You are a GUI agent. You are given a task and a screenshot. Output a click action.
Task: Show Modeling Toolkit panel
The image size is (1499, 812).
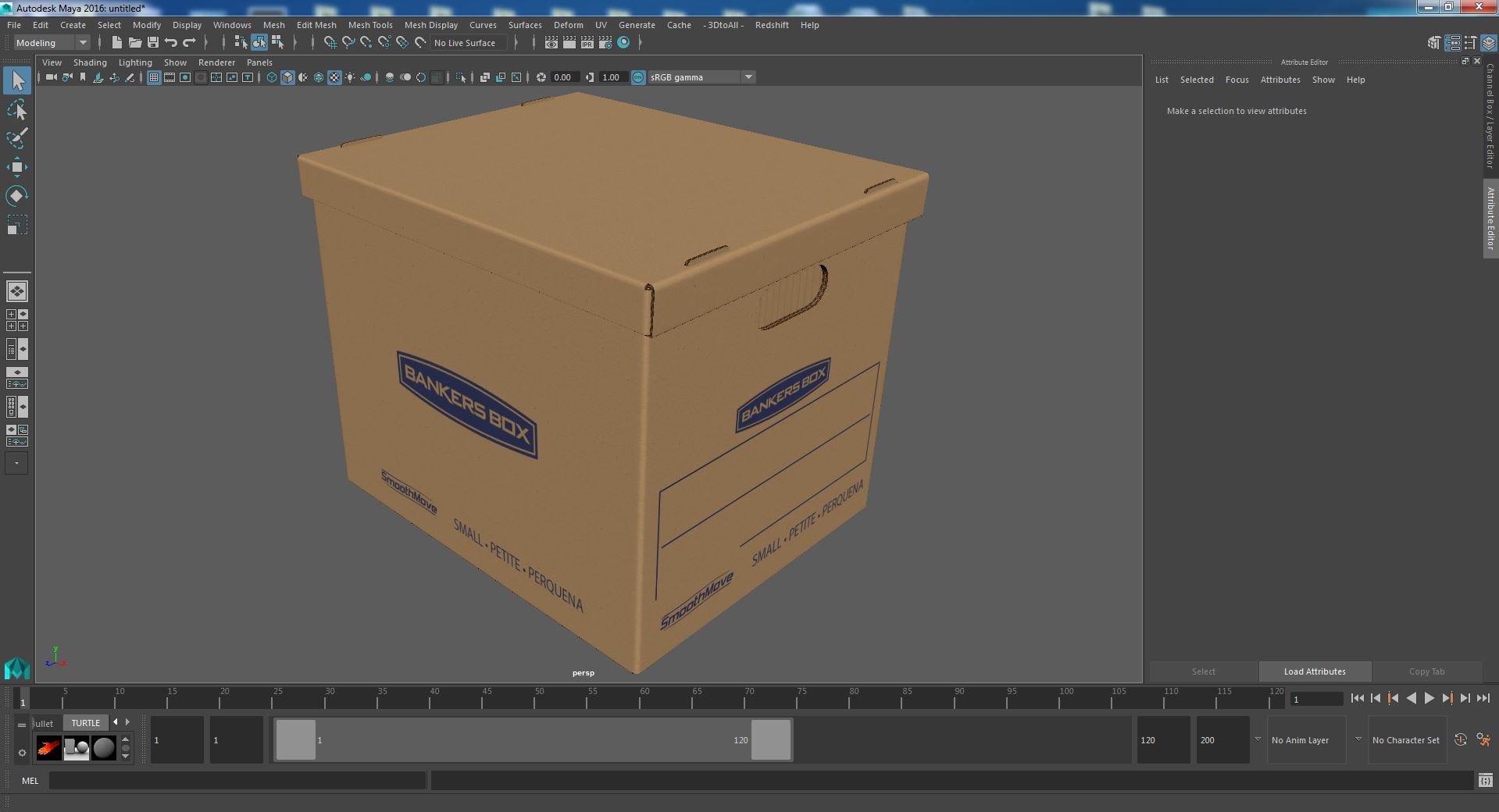coord(1434,43)
